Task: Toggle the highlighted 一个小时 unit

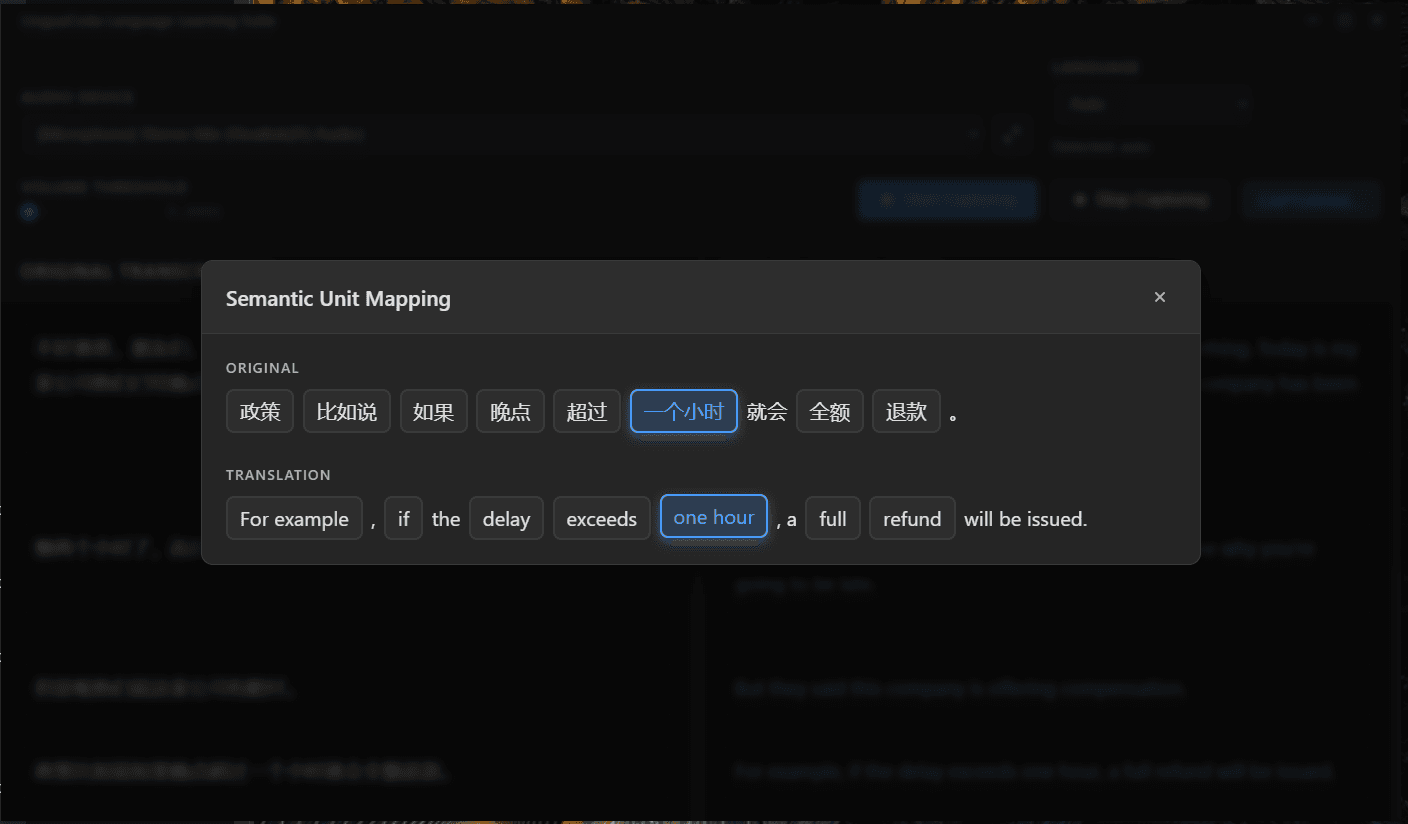Action: click(x=683, y=411)
